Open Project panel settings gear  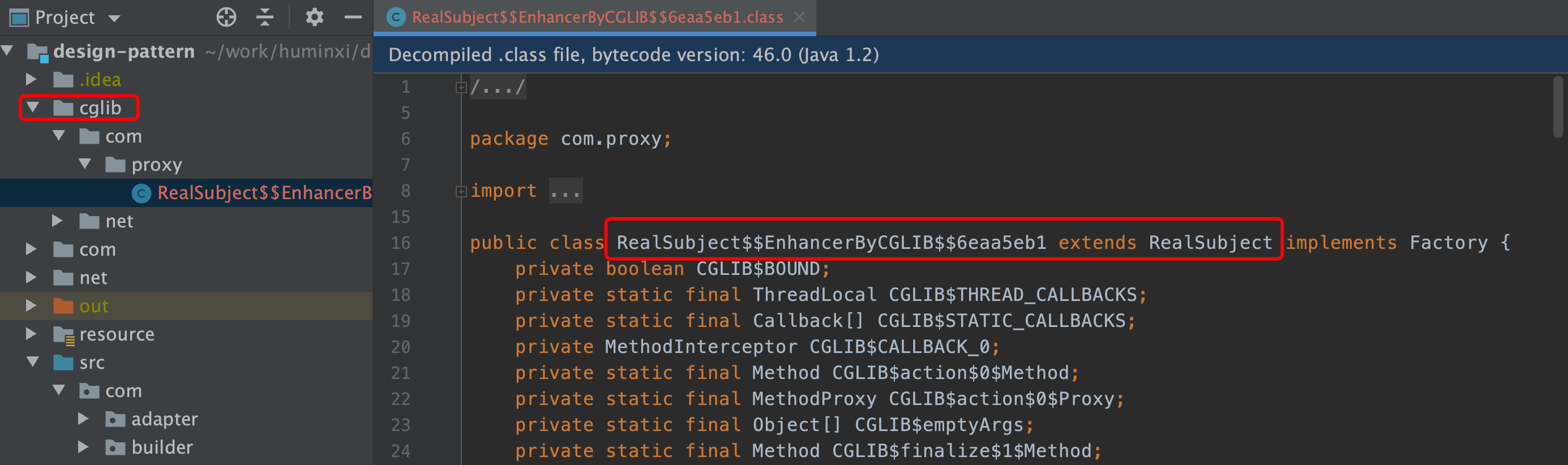click(x=314, y=17)
